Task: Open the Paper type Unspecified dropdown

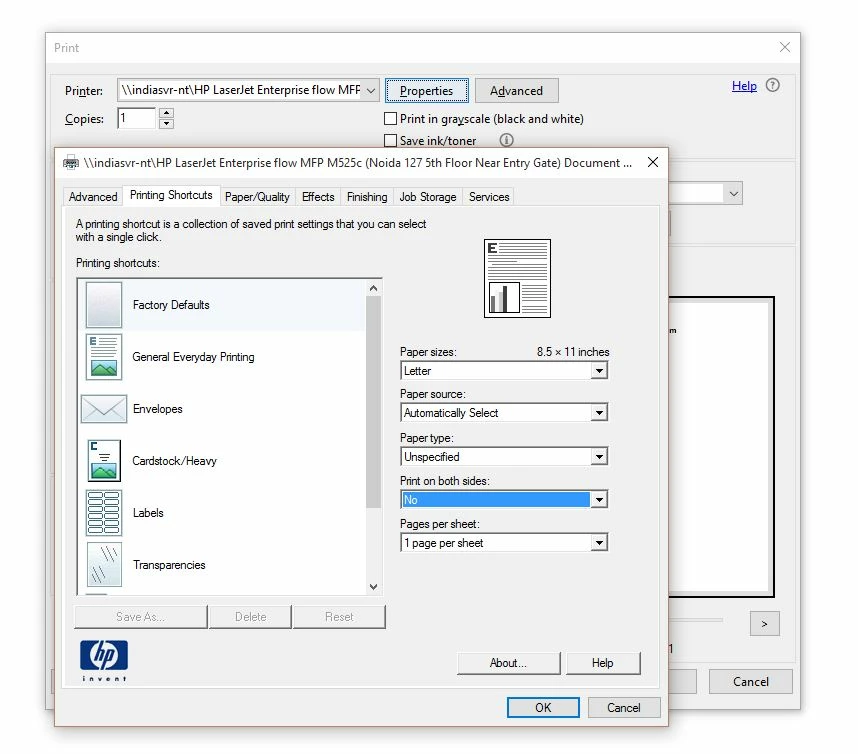Action: [x=504, y=456]
